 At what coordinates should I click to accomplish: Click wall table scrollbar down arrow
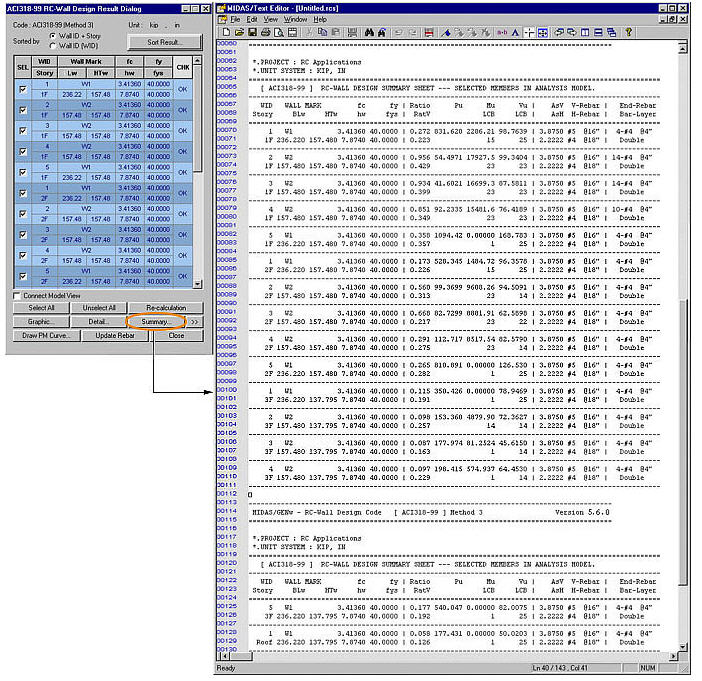(197, 284)
